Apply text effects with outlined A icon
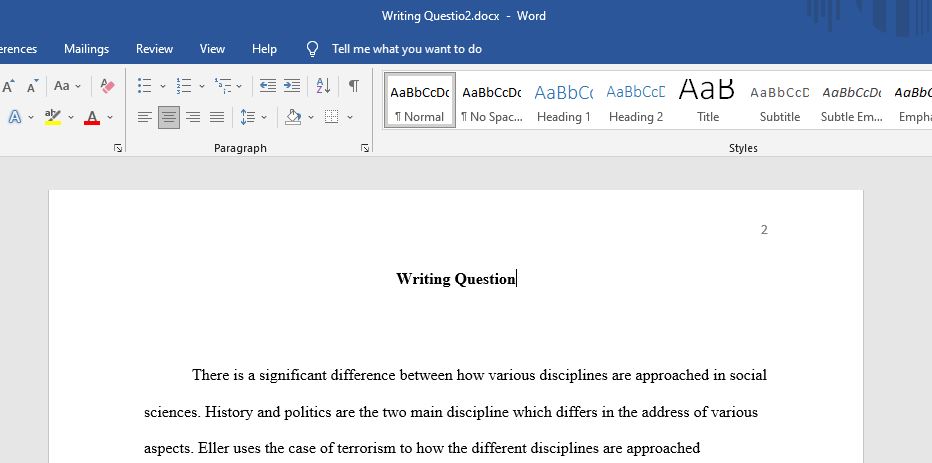Image resolution: width=932 pixels, height=463 pixels. click(15, 117)
